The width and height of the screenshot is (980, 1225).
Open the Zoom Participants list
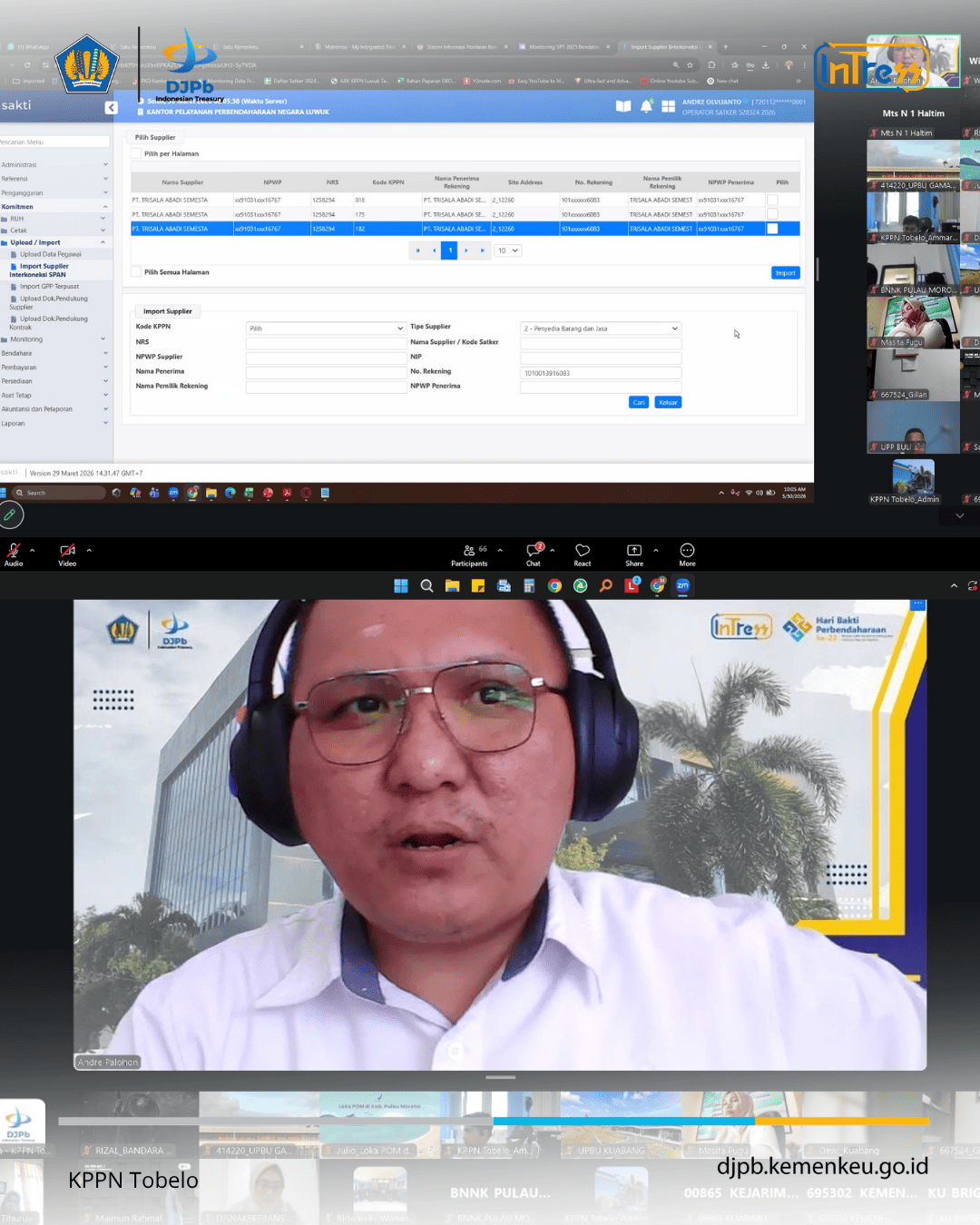pos(469,551)
